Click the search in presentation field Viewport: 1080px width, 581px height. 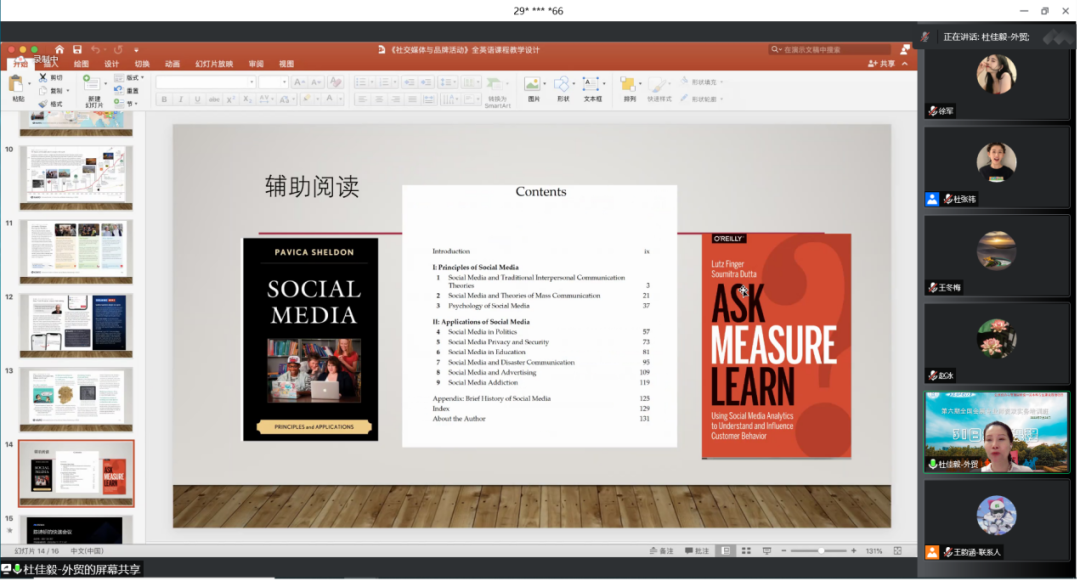tap(829, 50)
